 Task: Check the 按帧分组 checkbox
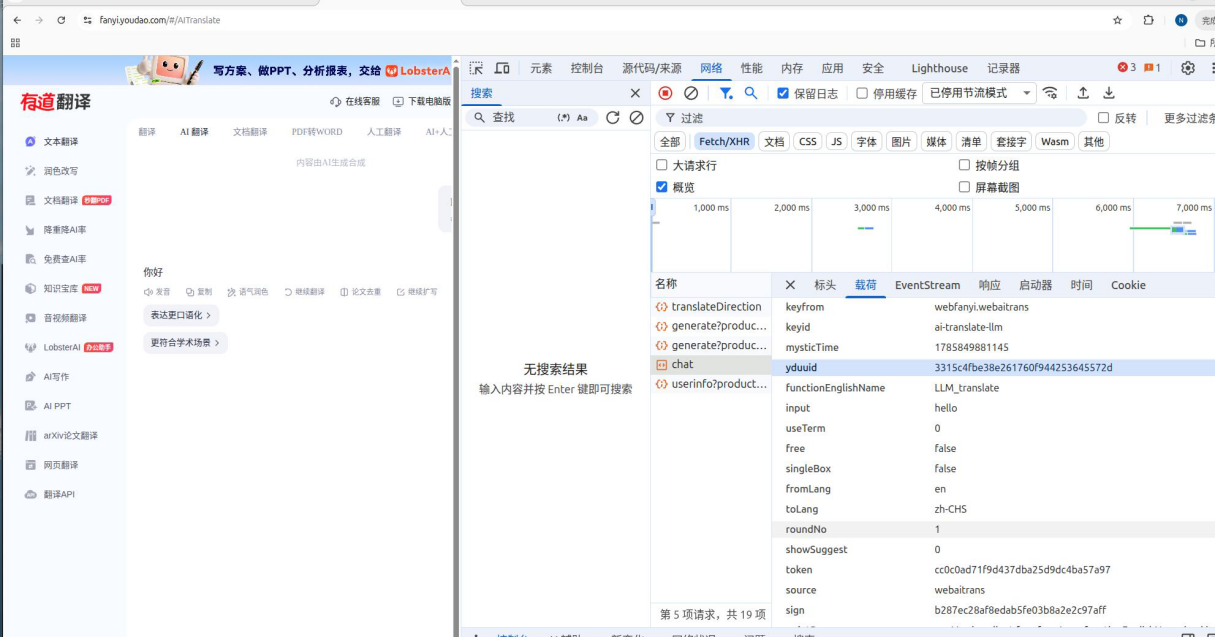pyautogui.click(x=965, y=165)
